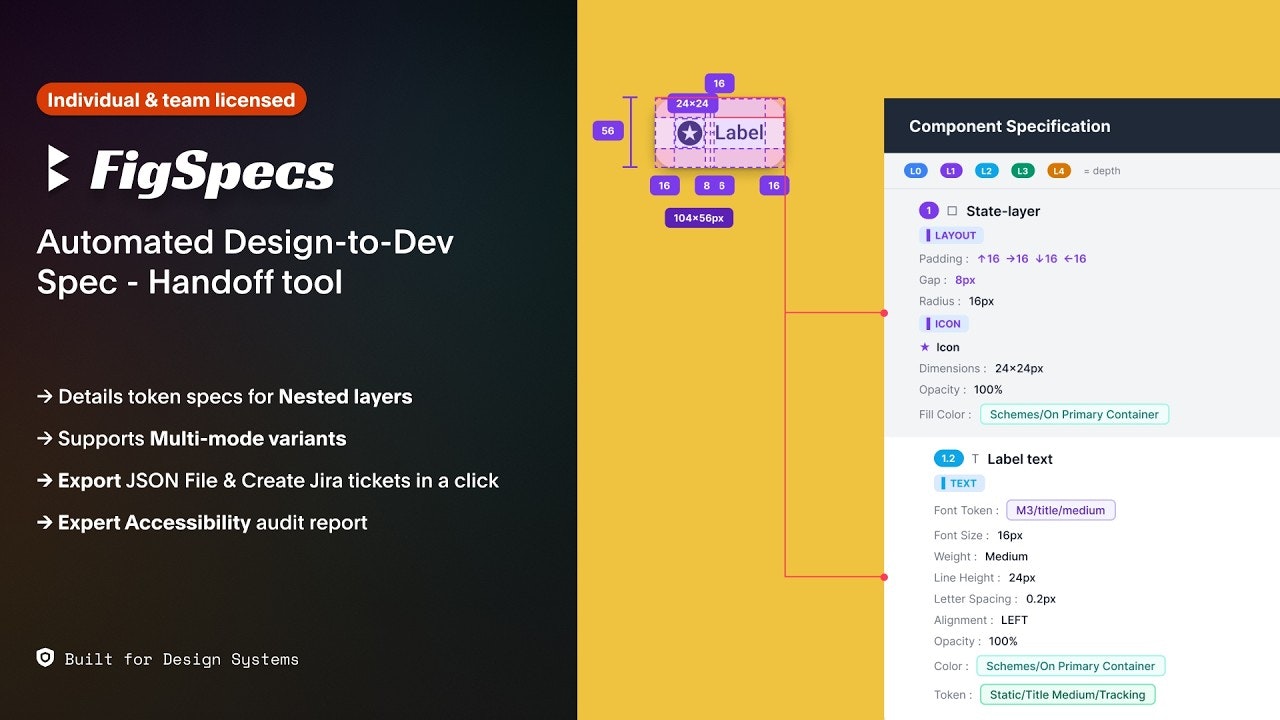Viewport: 1280px width, 720px height.
Task: Select the star icon inside the Label button
Action: (x=689, y=133)
